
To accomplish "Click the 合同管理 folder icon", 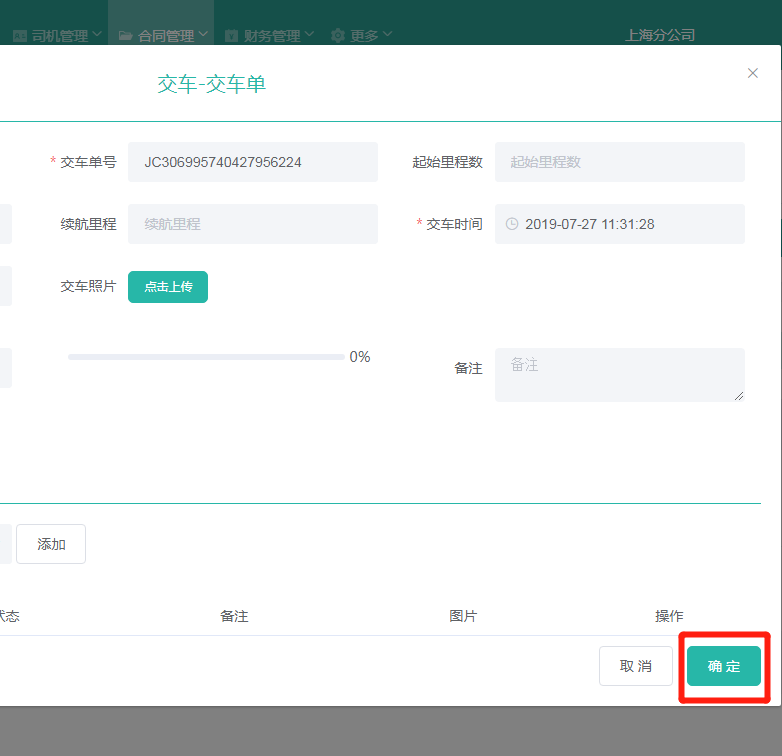I will (125, 36).
